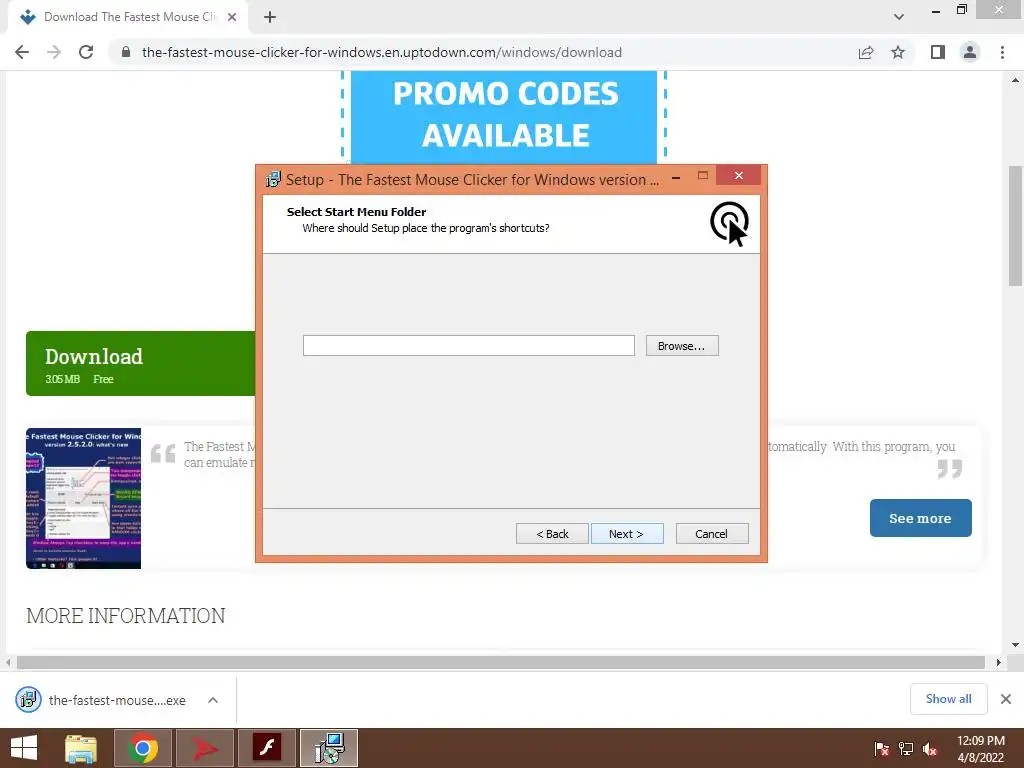
Task: Dismiss the Chrome downloads bar
Action: (x=1006, y=699)
